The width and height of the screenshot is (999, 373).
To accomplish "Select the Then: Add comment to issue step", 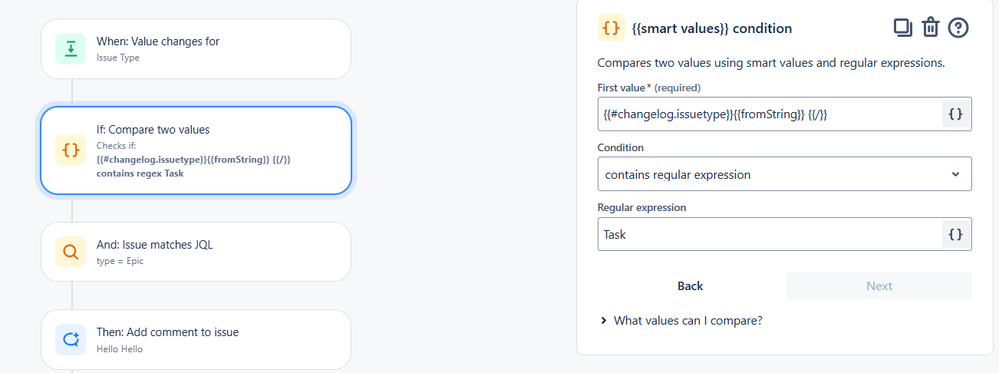I will [x=196, y=339].
